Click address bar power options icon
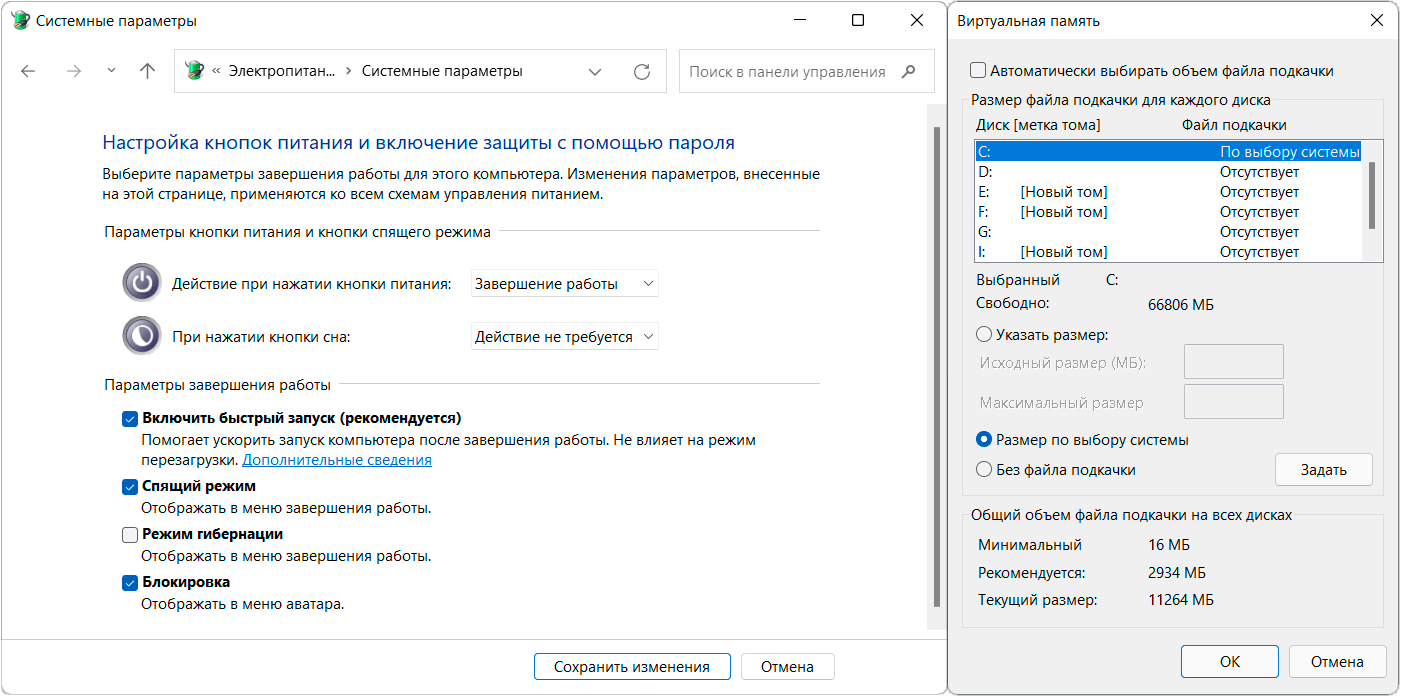1402x696 pixels. pyautogui.click(x=195, y=71)
